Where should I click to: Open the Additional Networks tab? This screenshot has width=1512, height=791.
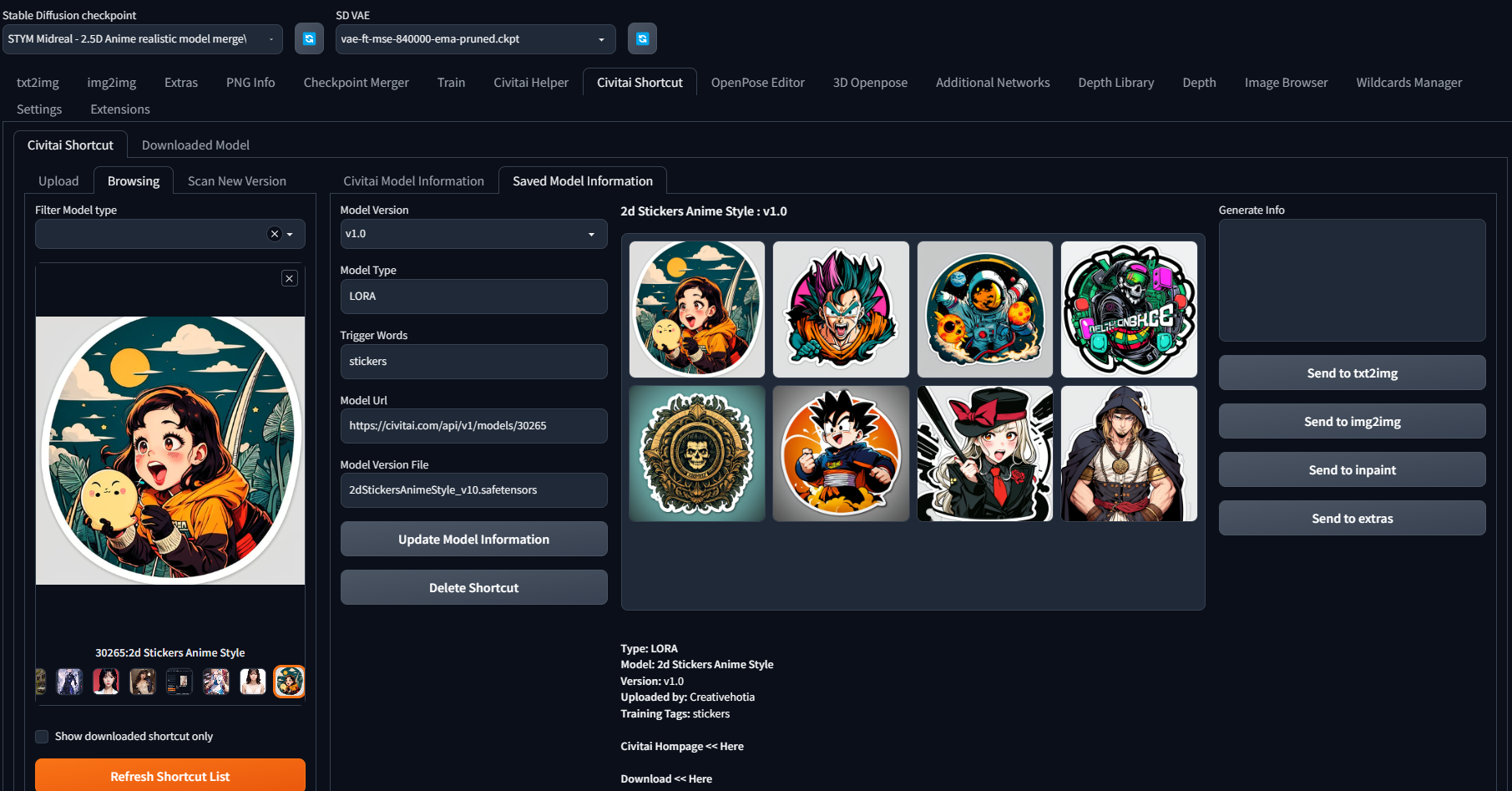[993, 83]
